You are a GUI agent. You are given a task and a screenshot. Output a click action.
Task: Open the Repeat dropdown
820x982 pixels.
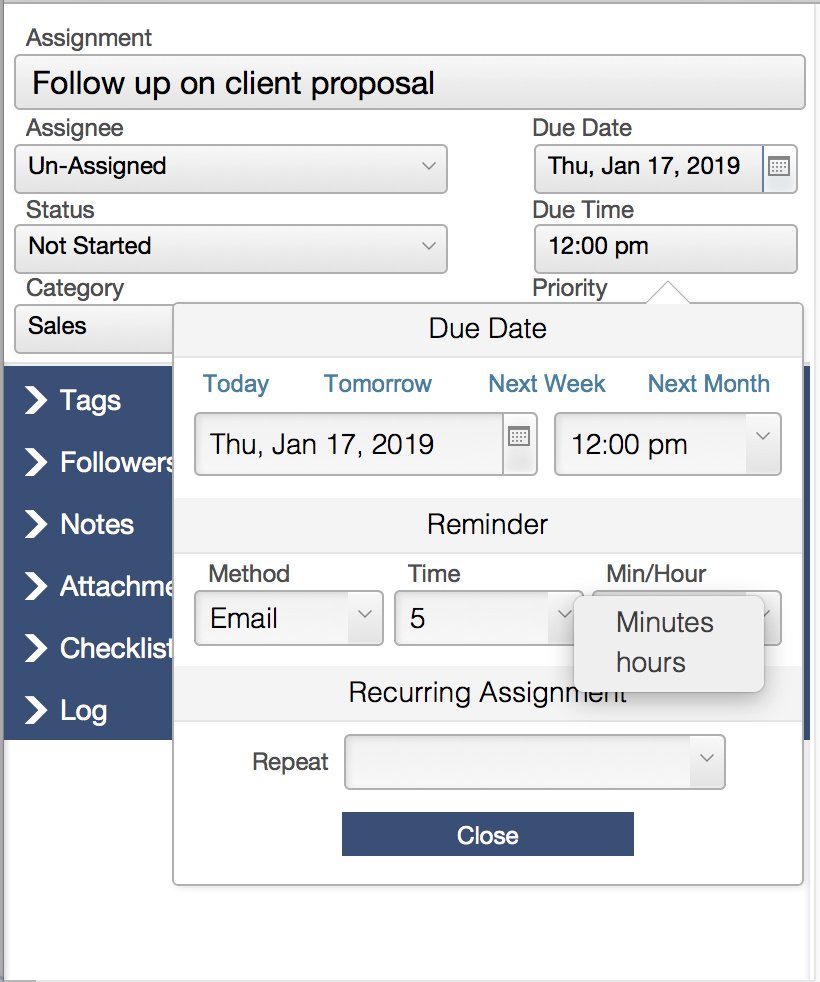(534, 762)
